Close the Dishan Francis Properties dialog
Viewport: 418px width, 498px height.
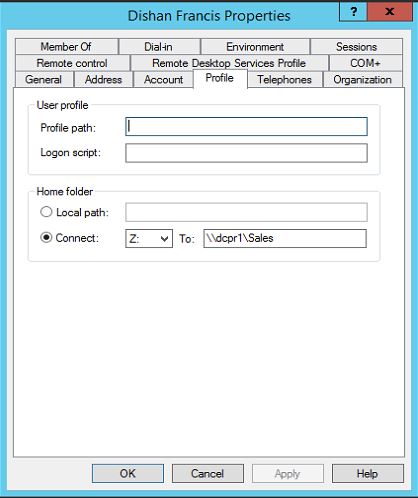(389, 12)
